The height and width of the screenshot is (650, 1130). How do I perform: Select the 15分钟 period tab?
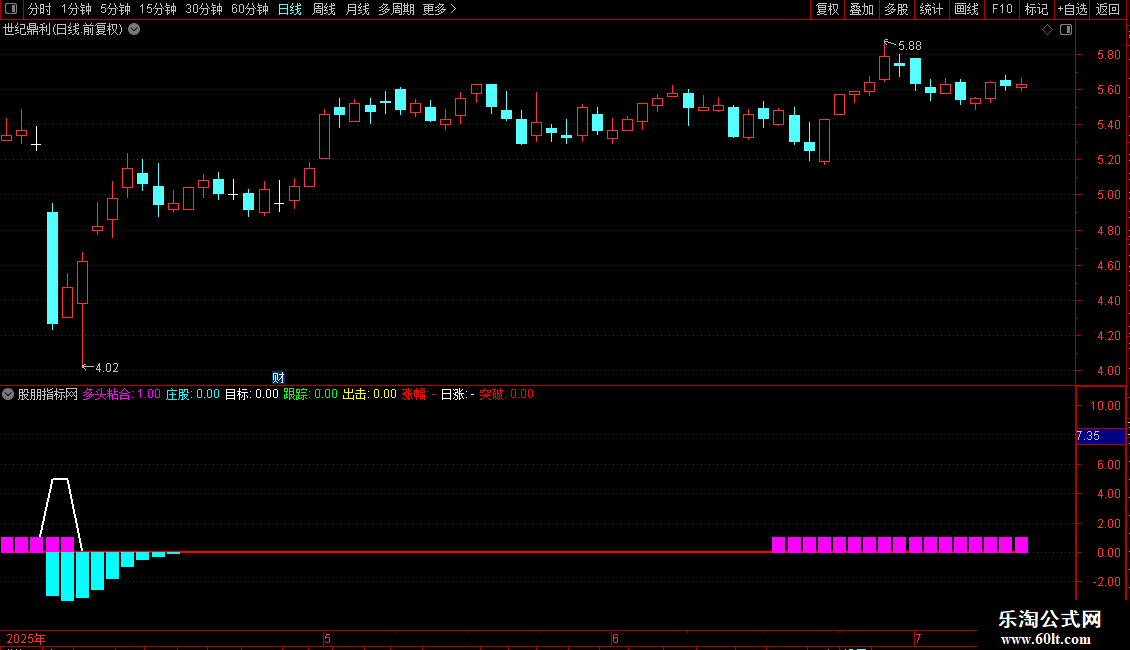click(x=158, y=9)
